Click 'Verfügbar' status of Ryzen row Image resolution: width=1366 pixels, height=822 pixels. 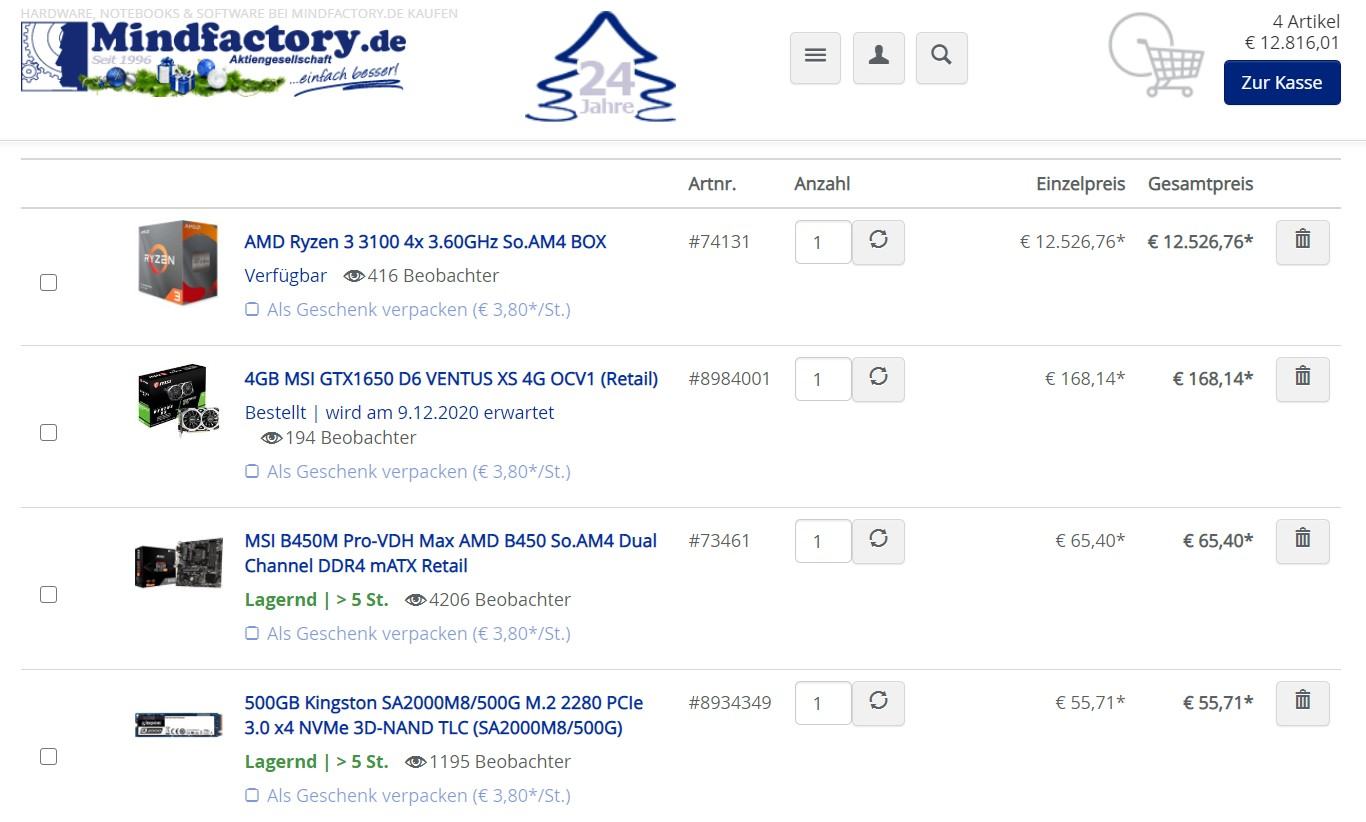click(285, 276)
